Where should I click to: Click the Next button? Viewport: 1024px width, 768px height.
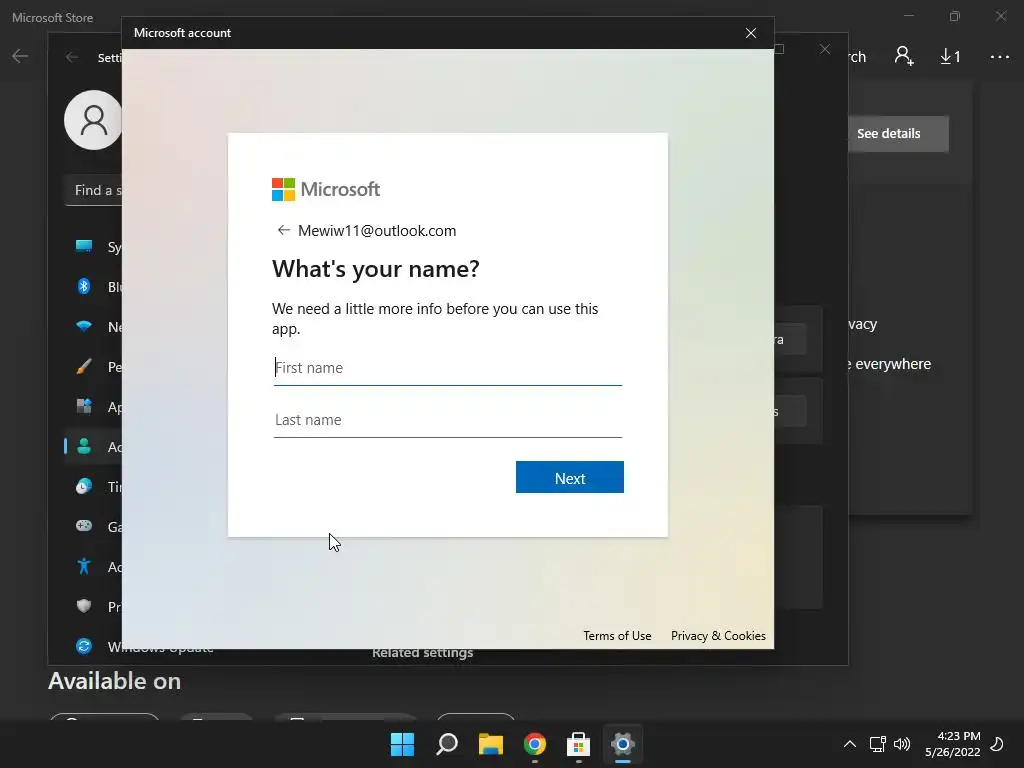[569, 477]
